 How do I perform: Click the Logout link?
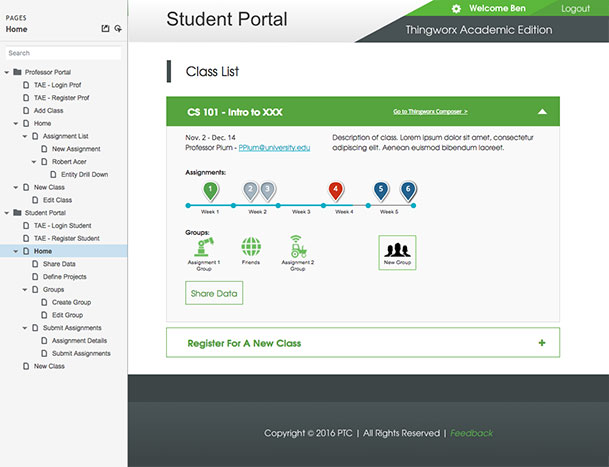pyautogui.click(x=575, y=8)
